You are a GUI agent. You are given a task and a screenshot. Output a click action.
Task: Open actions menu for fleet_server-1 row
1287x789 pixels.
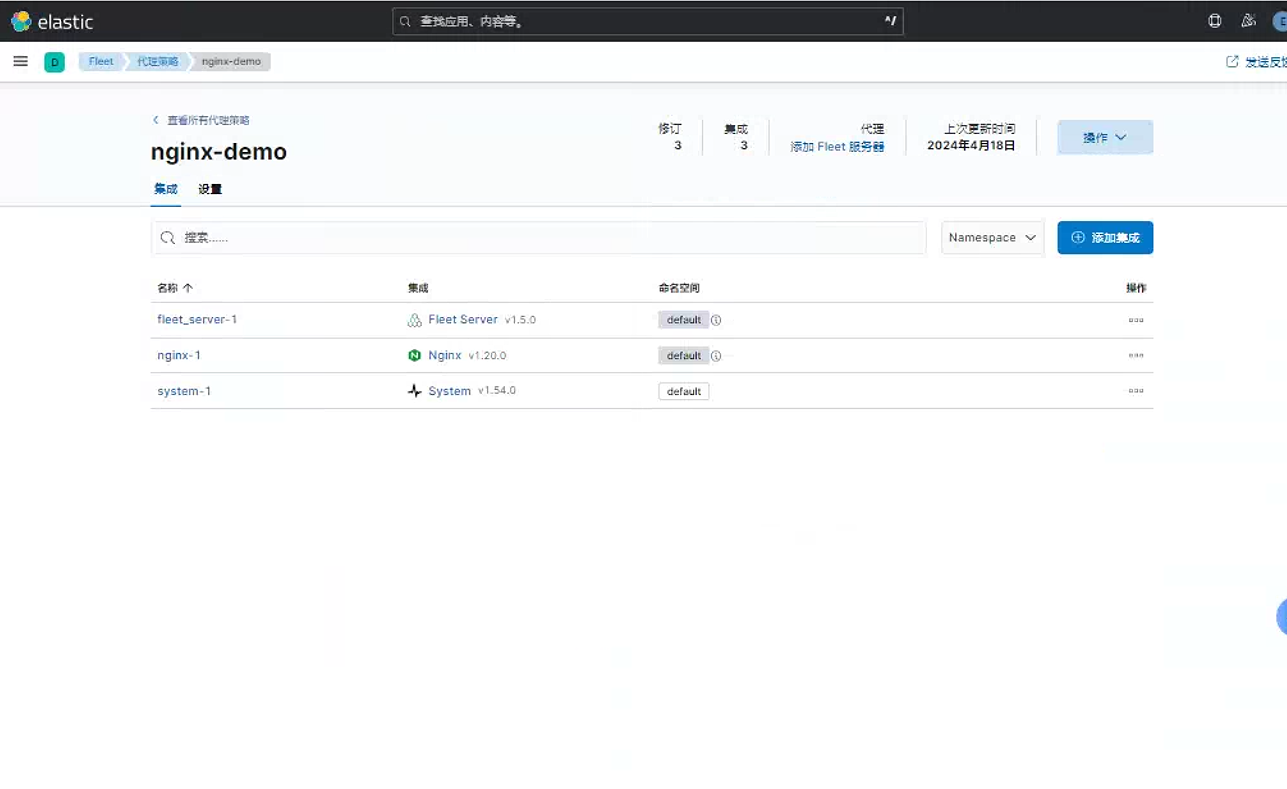[1135, 321]
